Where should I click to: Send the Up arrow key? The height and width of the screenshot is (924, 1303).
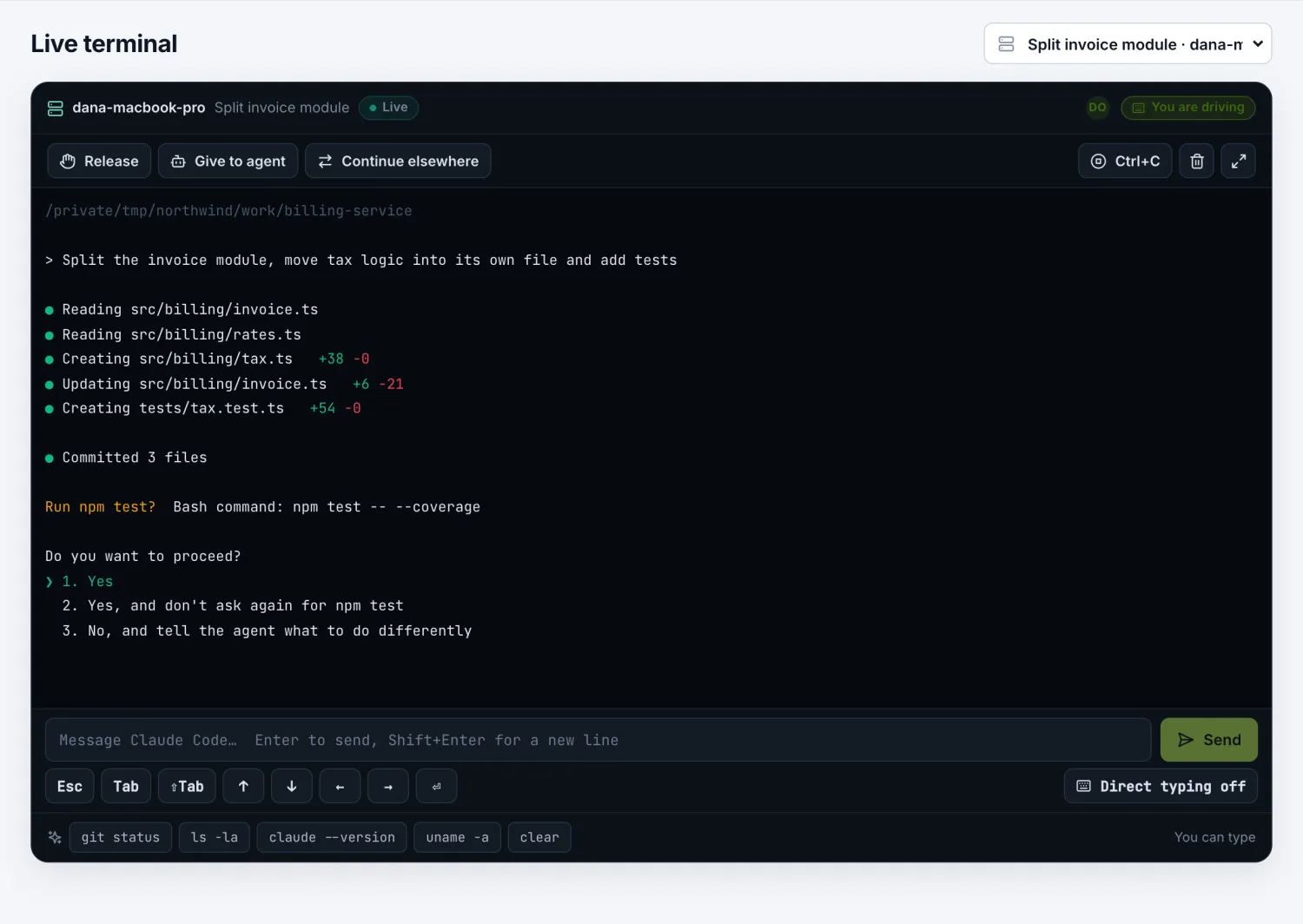(243, 786)
